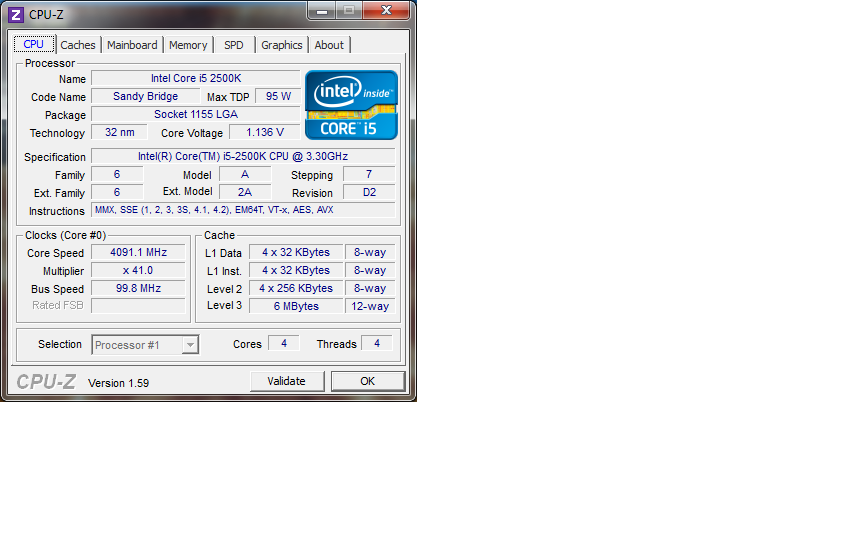Viewport: 864px width, 540px height.
Task: Click the L1 Data 8-way associativity value
Action: click(370, 252)
